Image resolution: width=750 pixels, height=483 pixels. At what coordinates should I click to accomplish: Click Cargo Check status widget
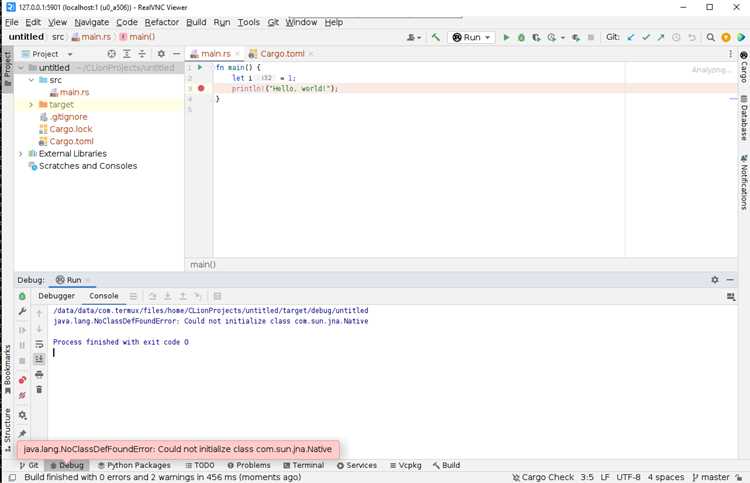[543, 477]
